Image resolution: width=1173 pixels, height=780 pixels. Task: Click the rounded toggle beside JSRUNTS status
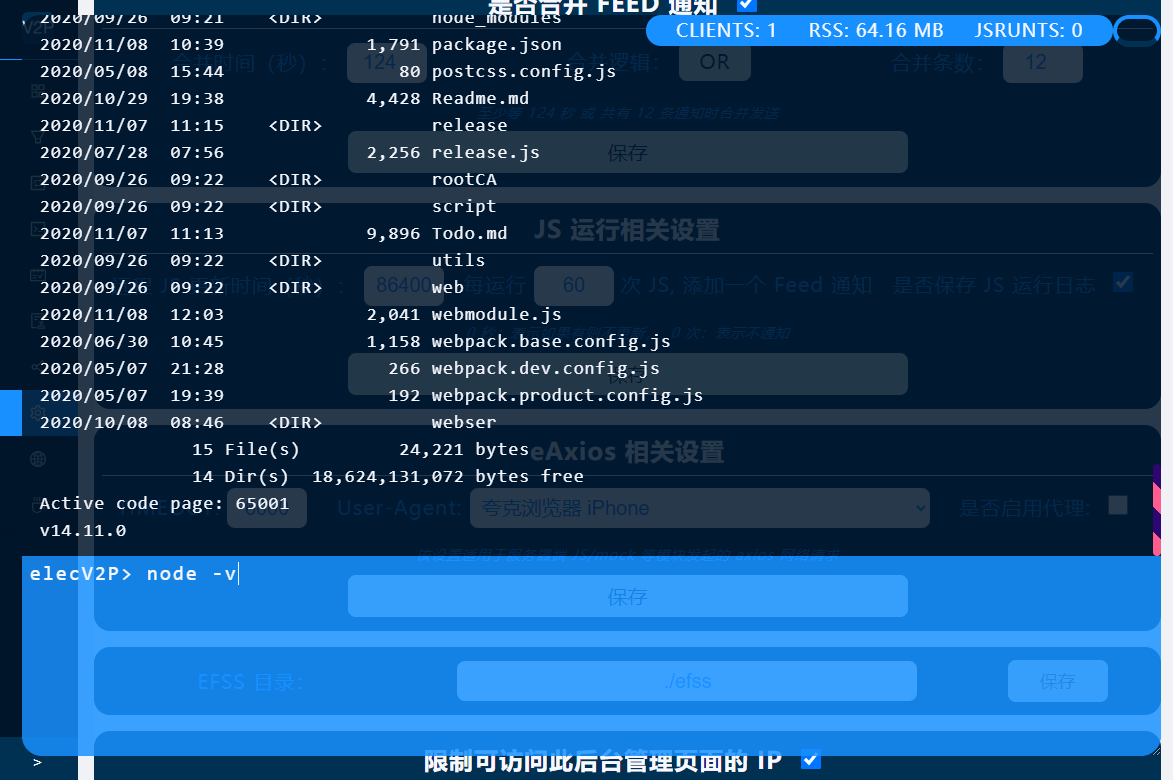click(x=1136, y=31)
